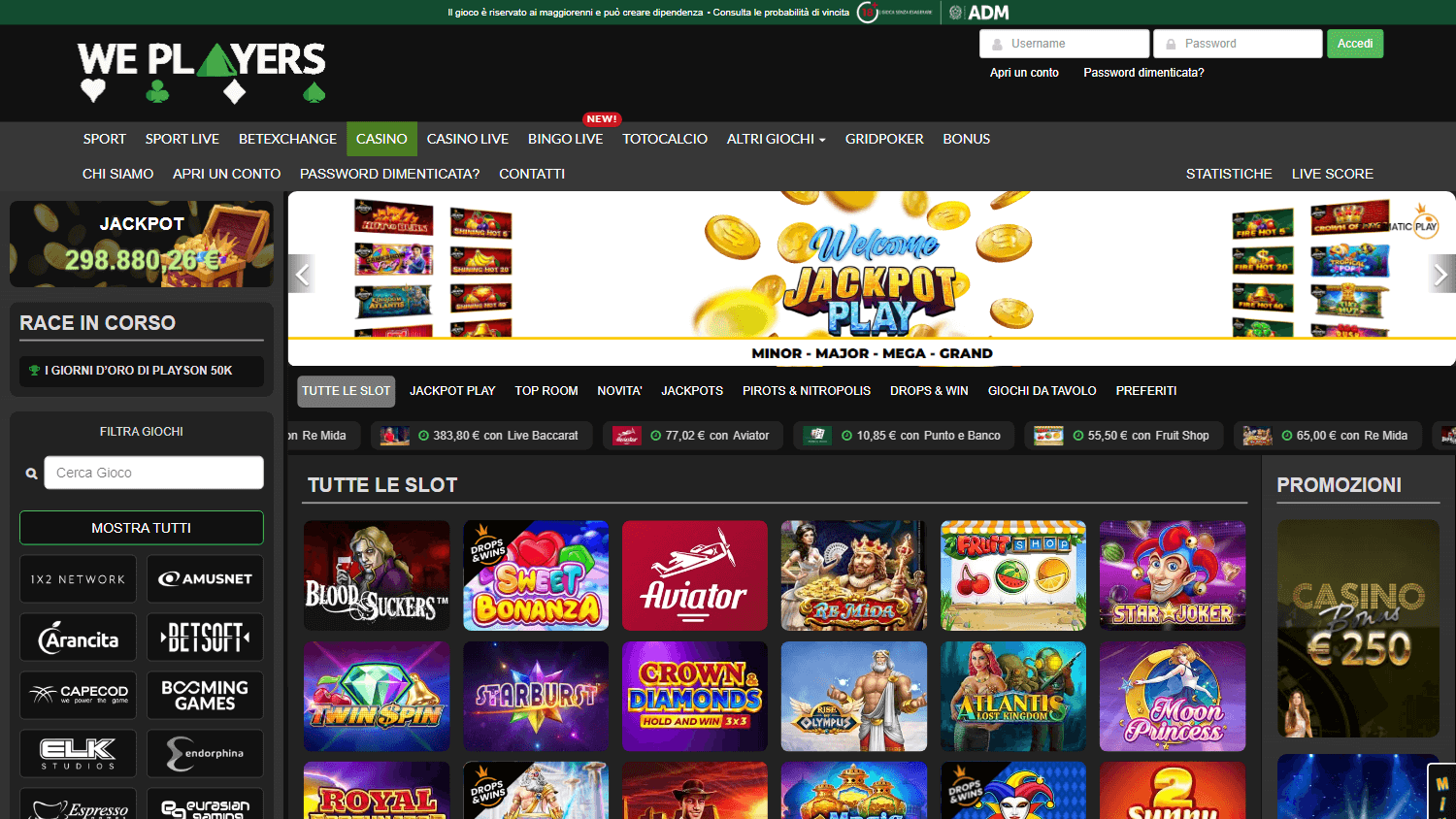Select the 1X2 Network provider logo
This screenshot has width=1456, height=819.
coord(79,579)
